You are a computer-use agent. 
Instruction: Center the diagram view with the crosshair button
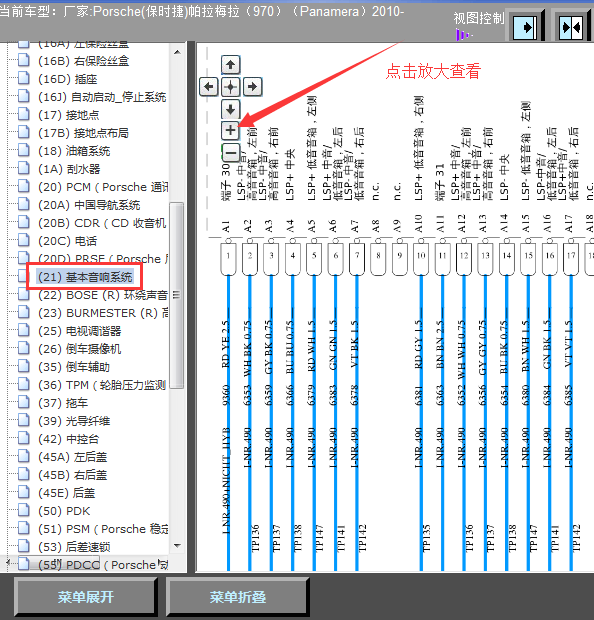[231, 87]
